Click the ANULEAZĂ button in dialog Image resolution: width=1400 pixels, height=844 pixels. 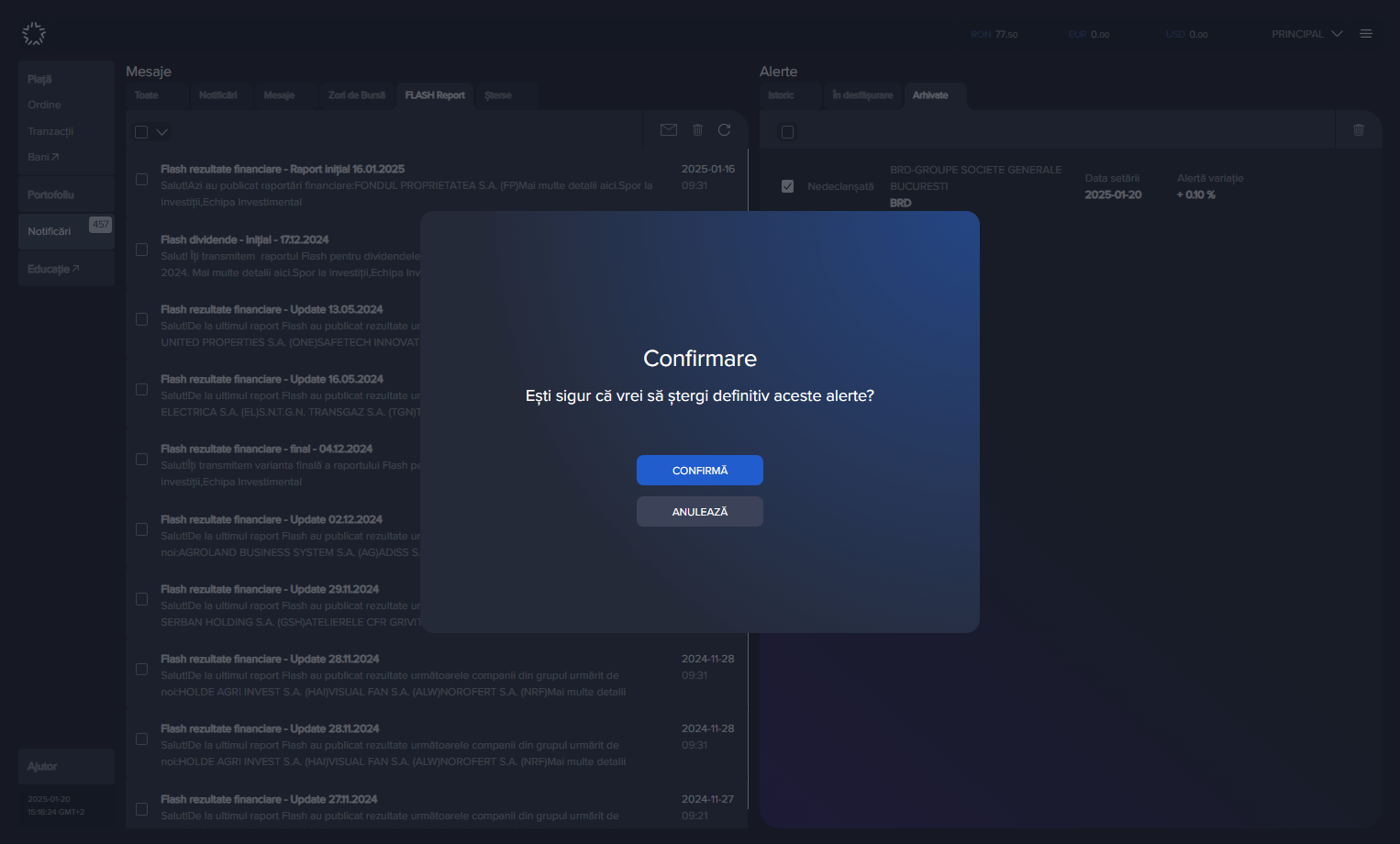[x=700, y=512]
